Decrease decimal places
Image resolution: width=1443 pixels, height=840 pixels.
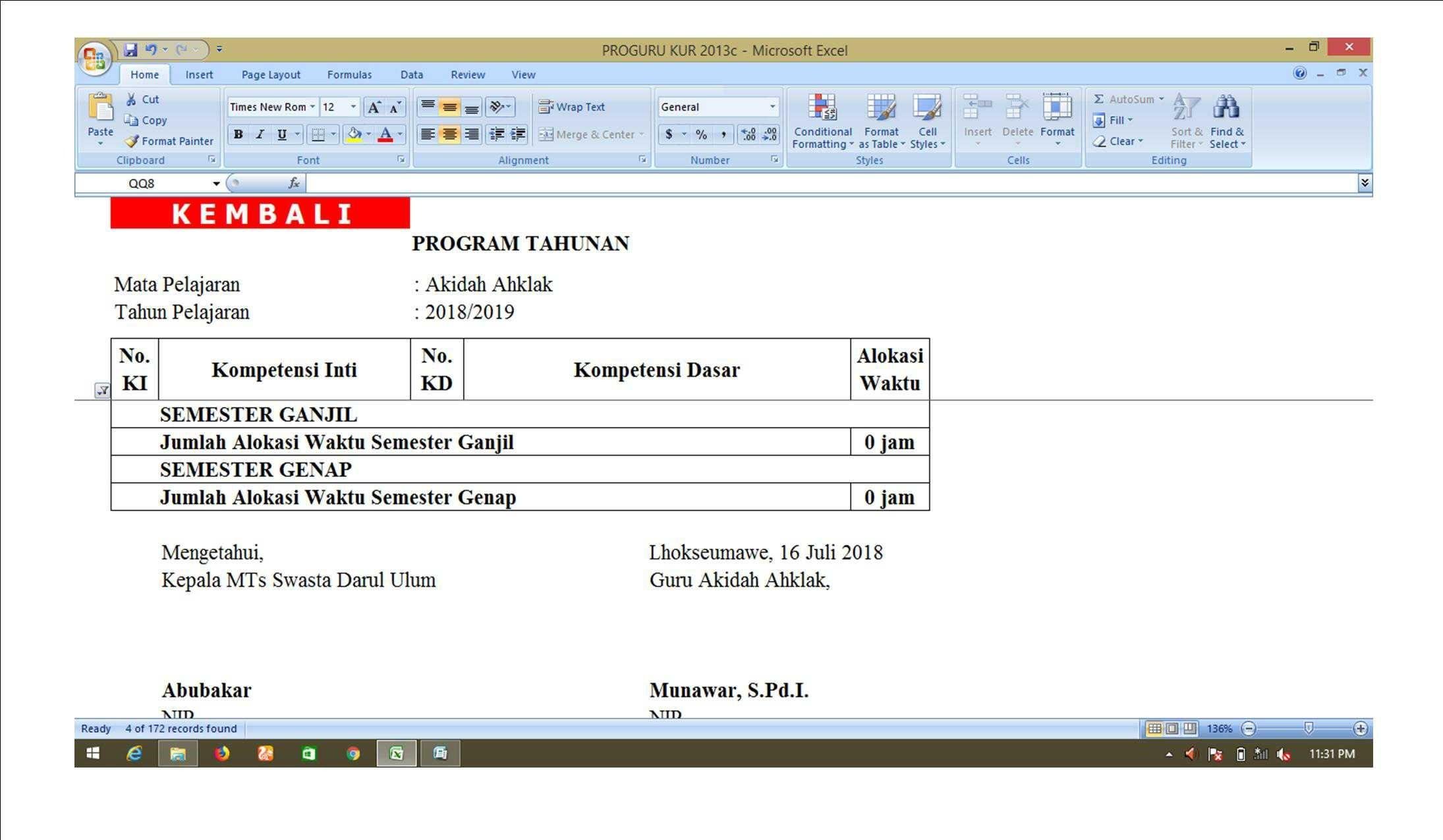[x=770, y=134]
